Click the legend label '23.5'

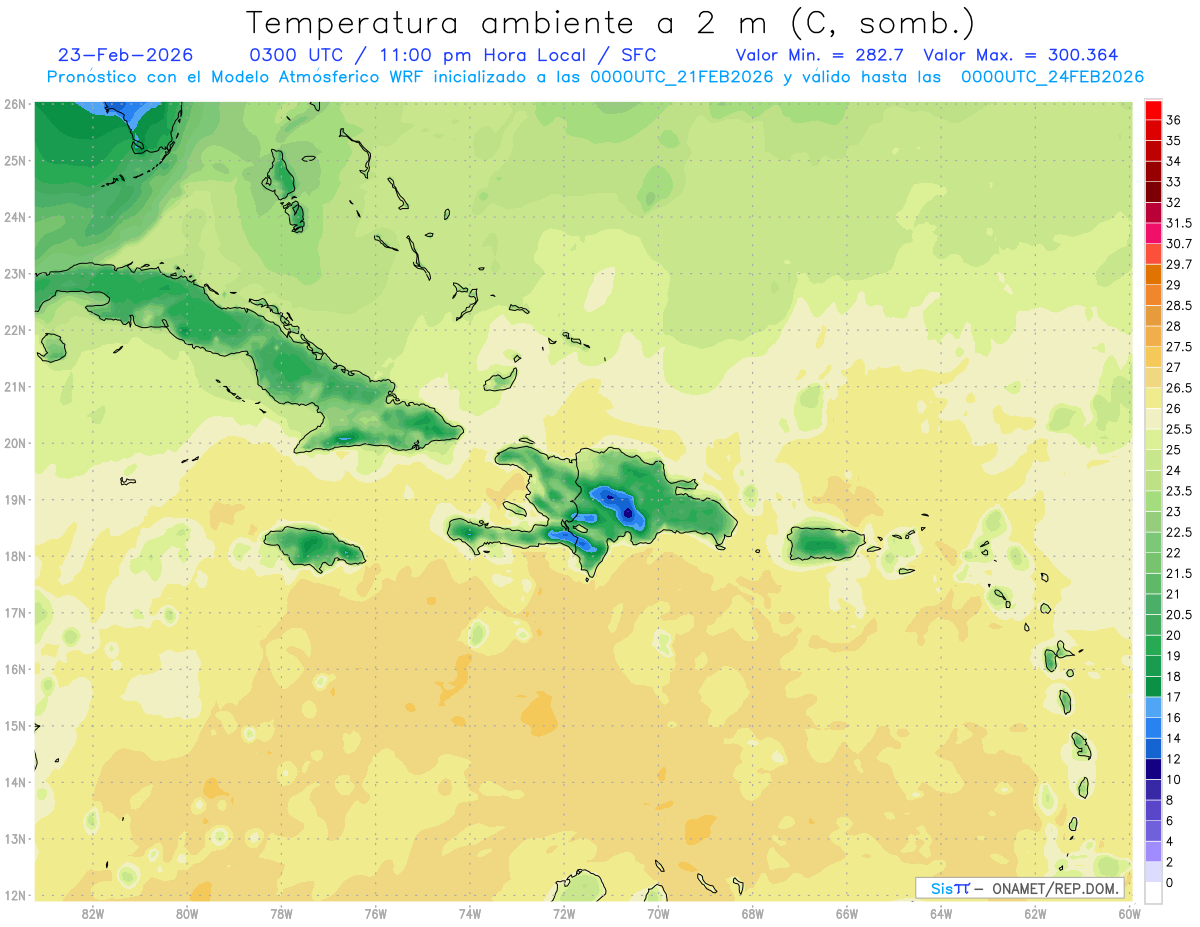point(1179,491)
